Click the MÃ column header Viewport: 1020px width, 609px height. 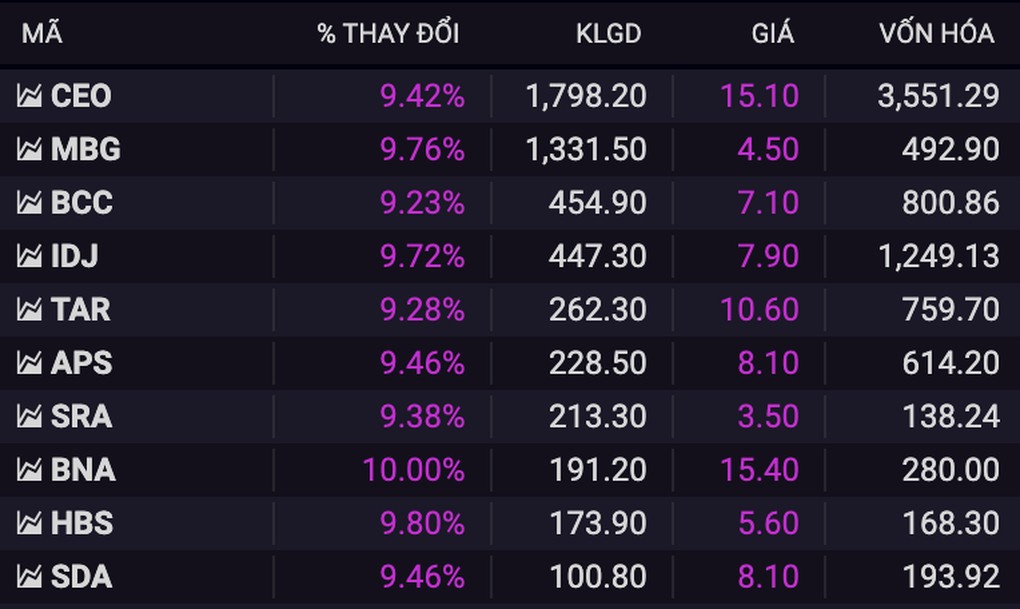pos(42,34)
